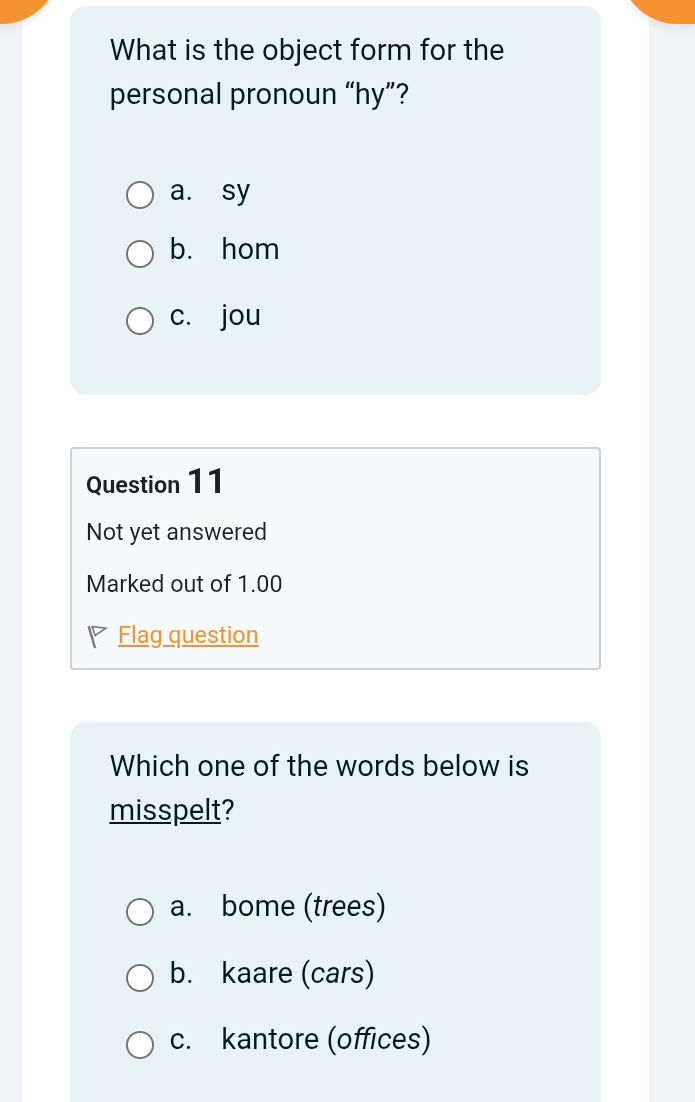Click the "hom" answer label text
This screenshot has width=695, height=1102.
click(x=250, y=249)
